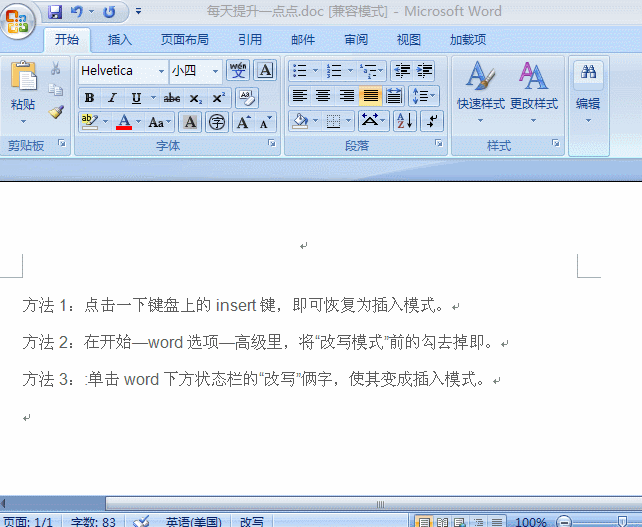Click the phonetic guide wén icon
Screen dimensions: 642x527
(x=238, y=70)
